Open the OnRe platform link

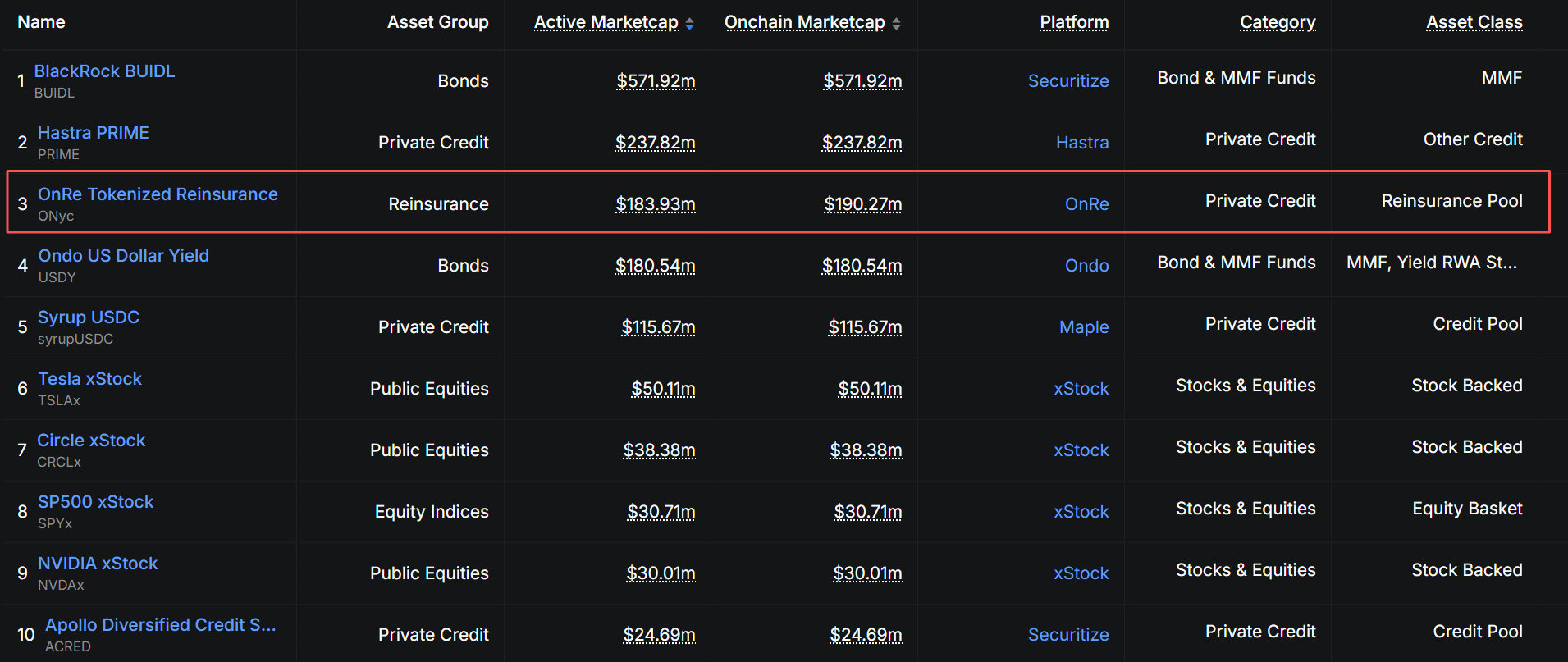coord(1086,204)
